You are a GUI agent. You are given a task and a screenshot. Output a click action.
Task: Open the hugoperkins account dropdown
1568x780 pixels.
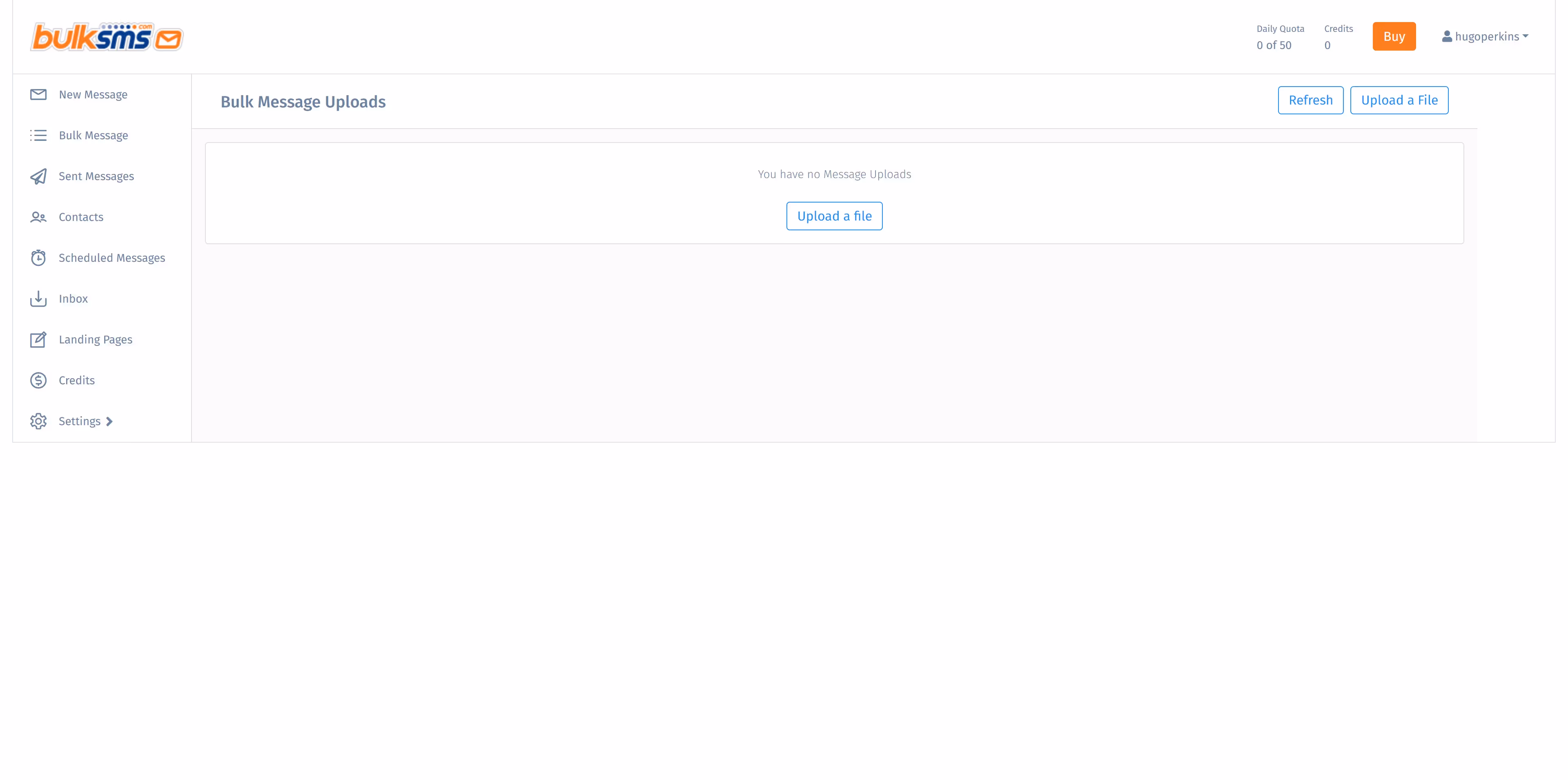1485,36
